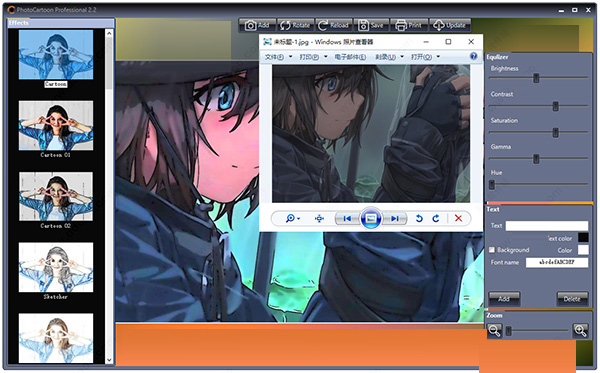Print the image via Print button

[x=409, y=25]
